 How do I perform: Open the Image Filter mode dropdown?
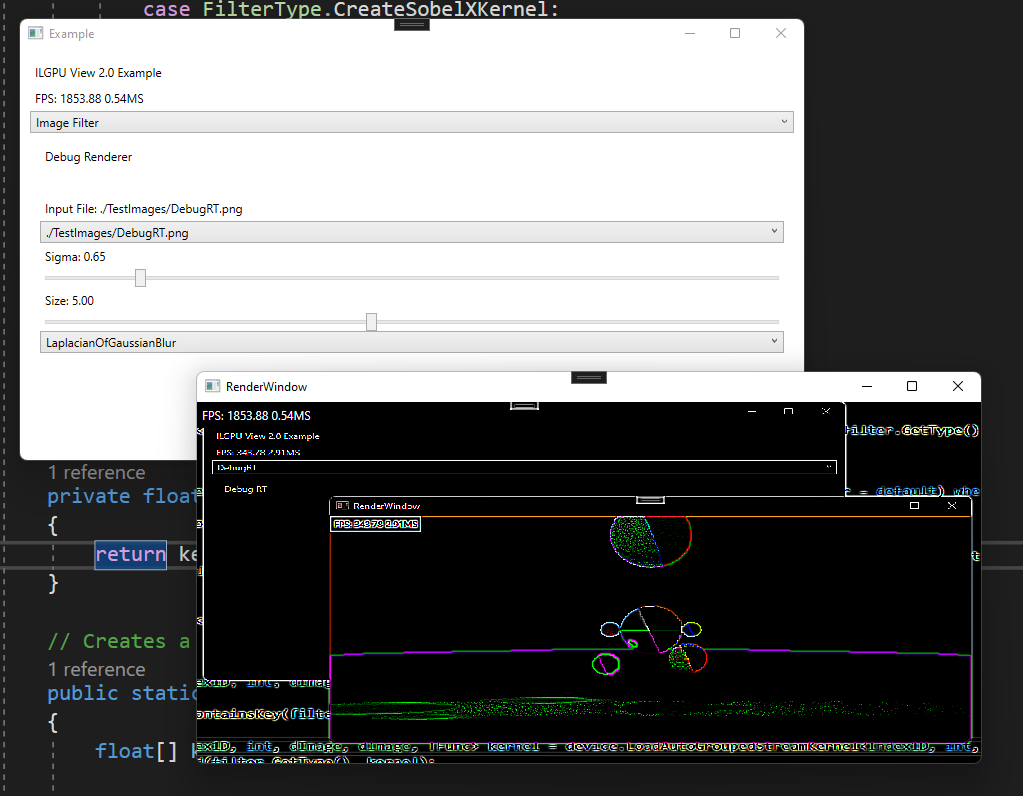point(412,123)
